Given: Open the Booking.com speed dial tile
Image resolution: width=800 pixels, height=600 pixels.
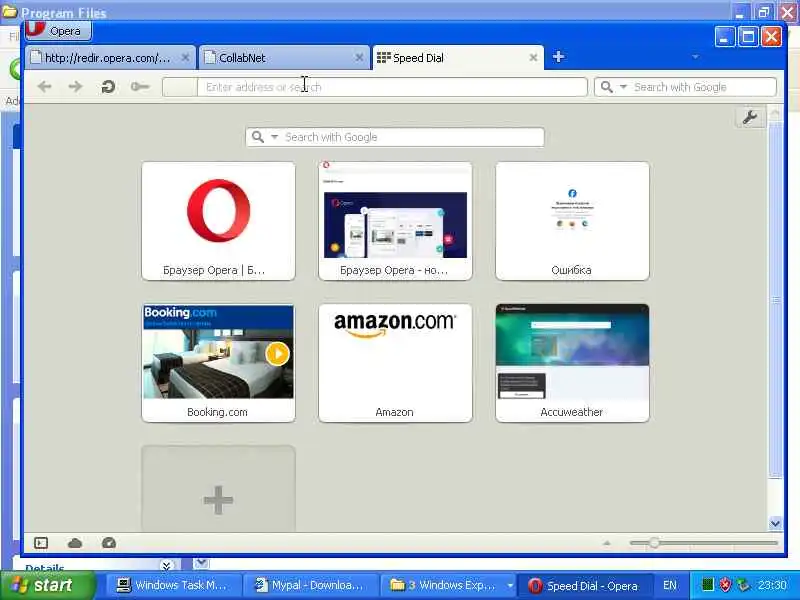Looking at the screenshot, I should click(x=218, y=363).
